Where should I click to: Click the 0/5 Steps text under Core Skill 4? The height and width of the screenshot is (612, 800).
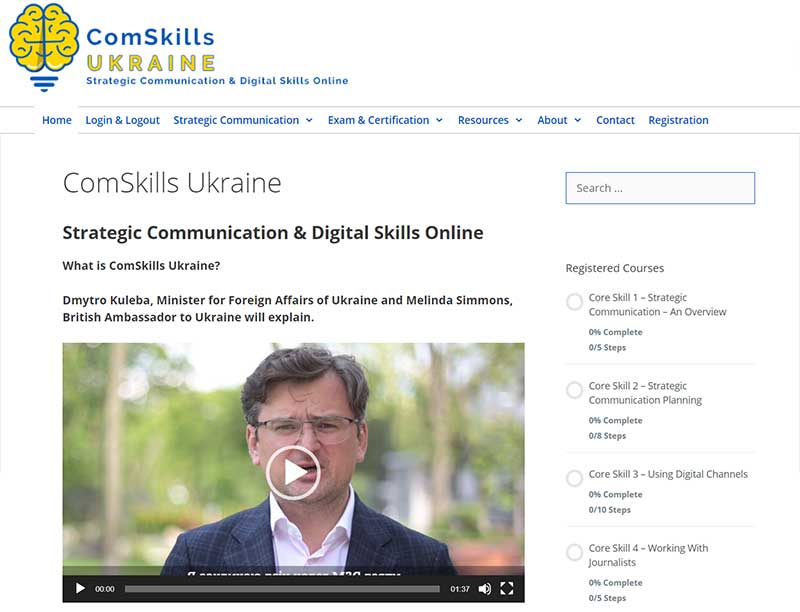(607, 598)
